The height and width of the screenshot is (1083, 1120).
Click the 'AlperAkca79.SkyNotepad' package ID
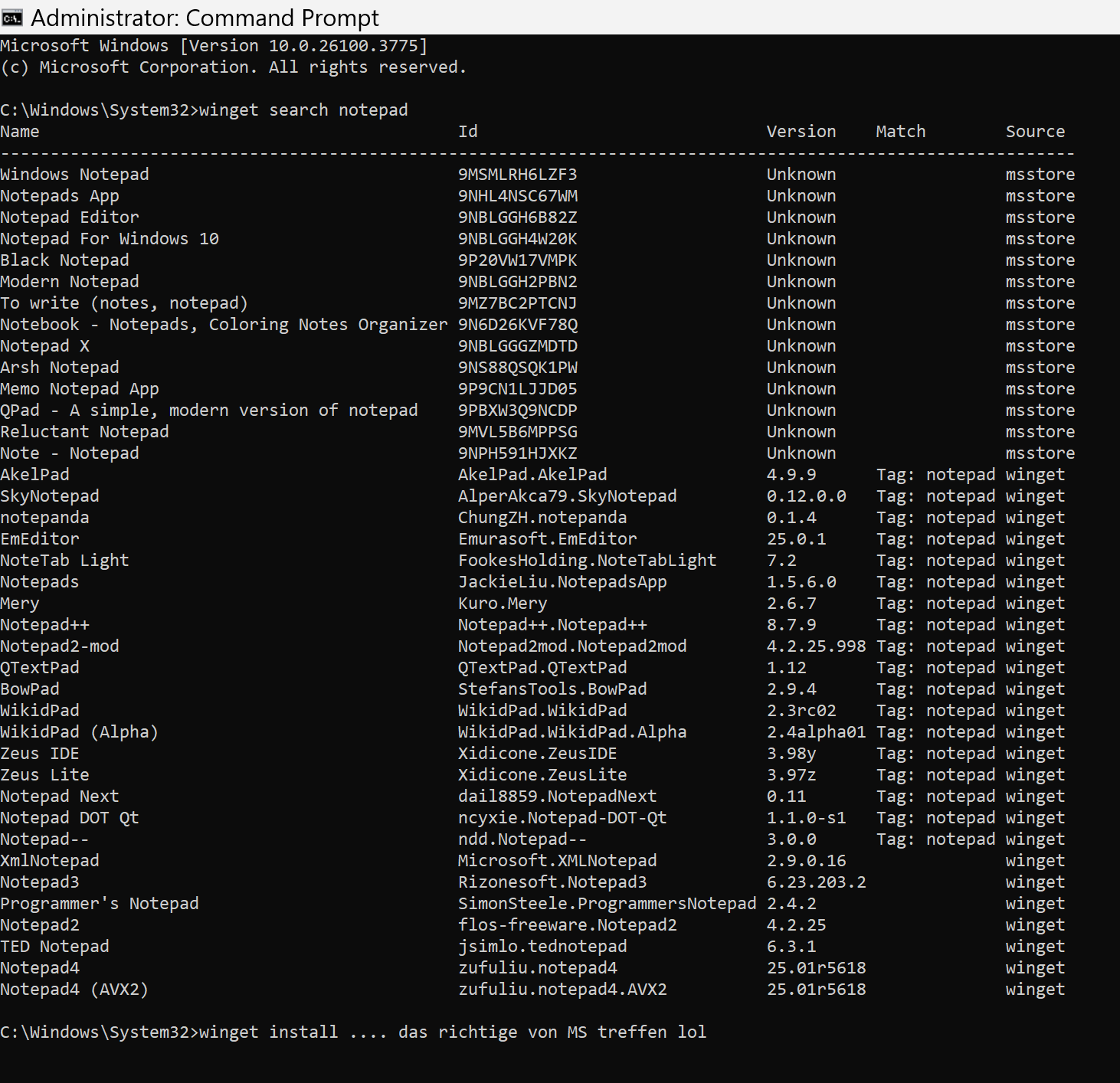point(568,496)
